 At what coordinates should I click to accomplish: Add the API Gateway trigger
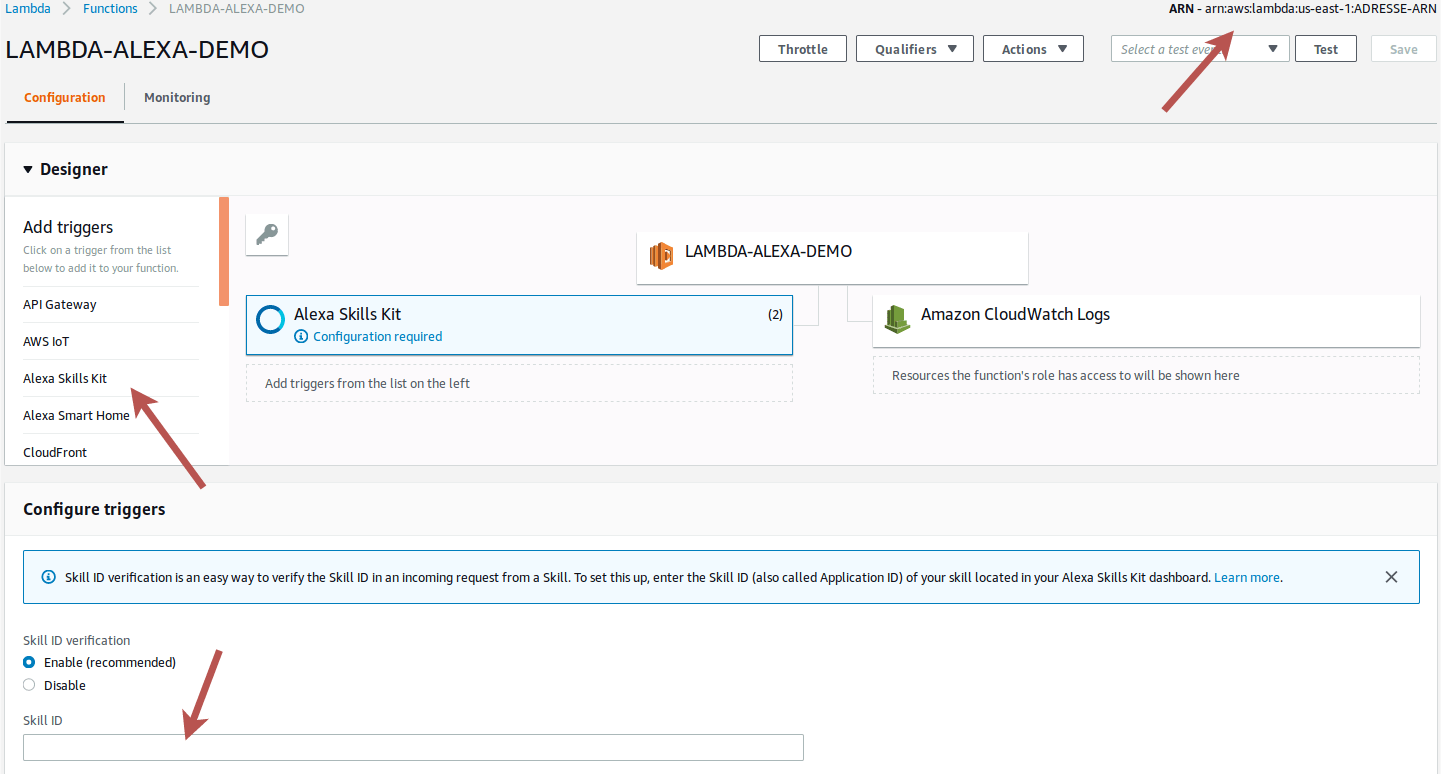[x=60, y=305]
